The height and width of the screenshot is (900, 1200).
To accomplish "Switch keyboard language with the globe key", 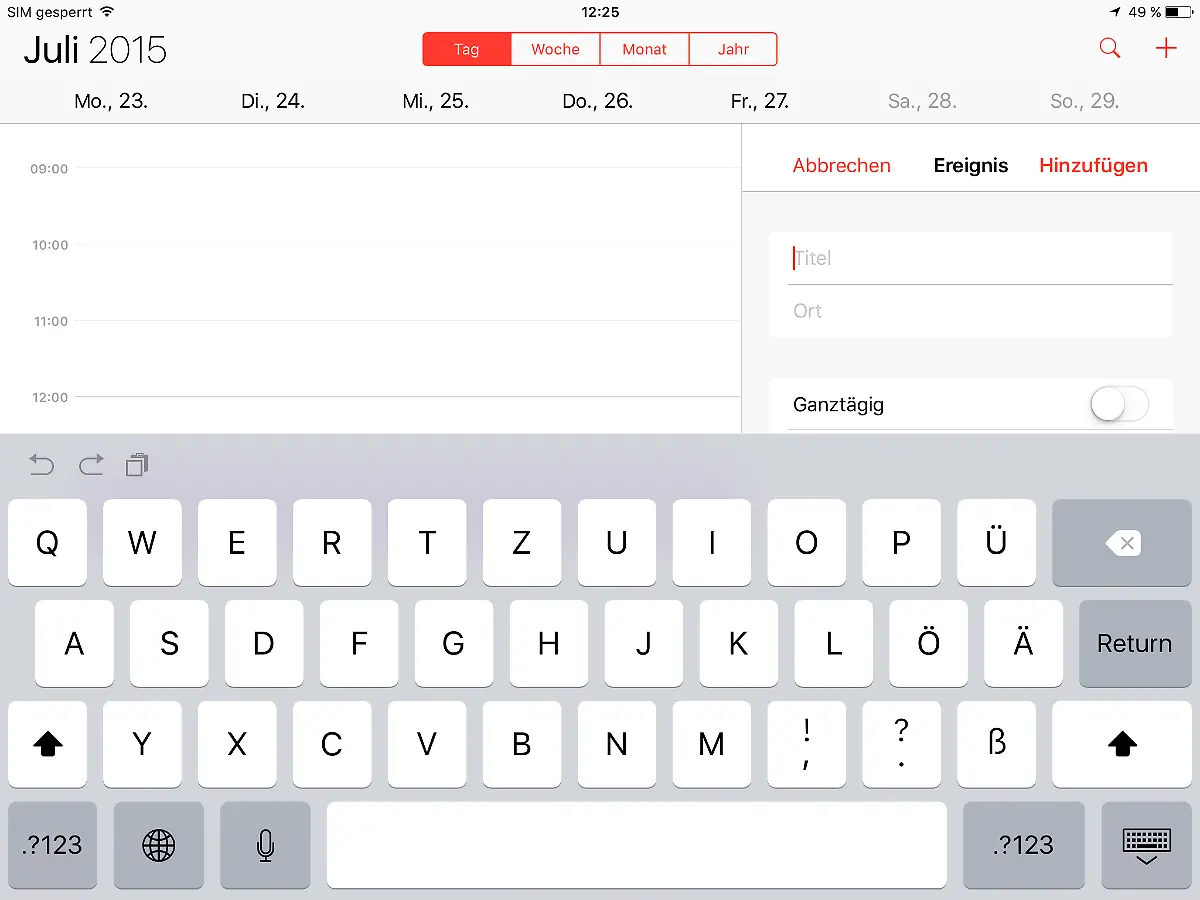I will [x=158, y=845].
